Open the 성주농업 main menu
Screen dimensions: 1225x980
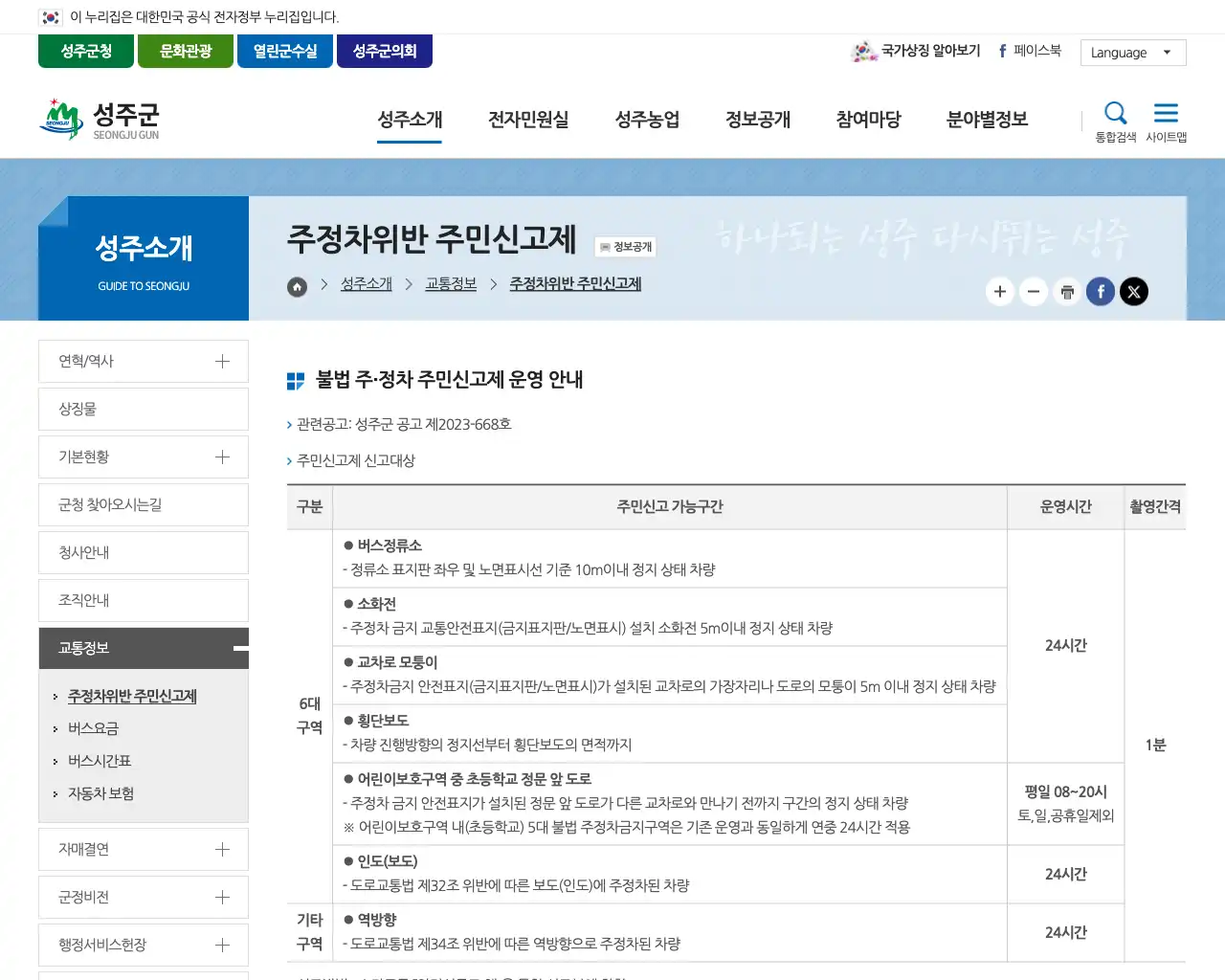click(x=647, y=120)
